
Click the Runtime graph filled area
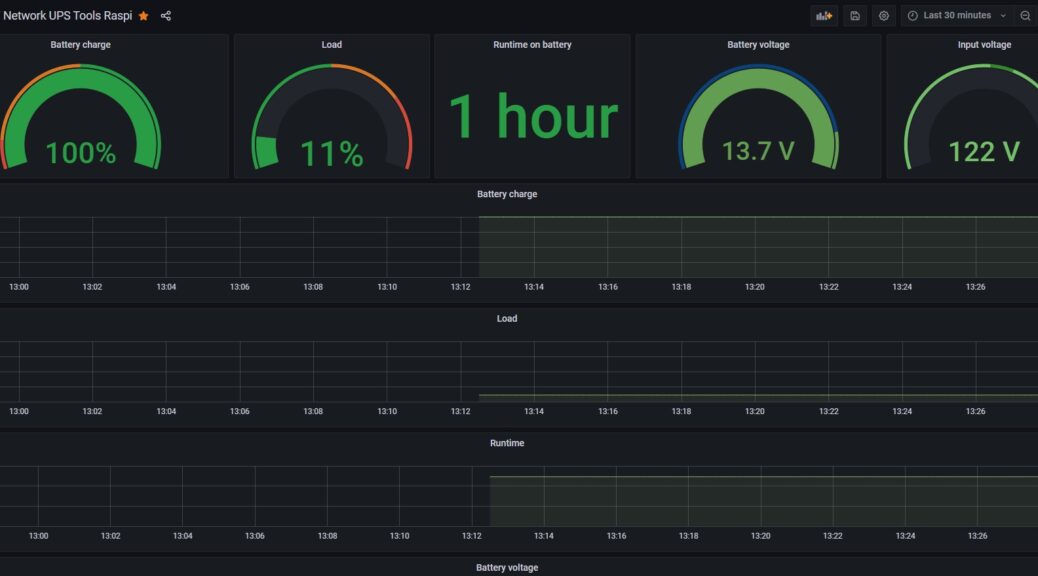[764, 501]
